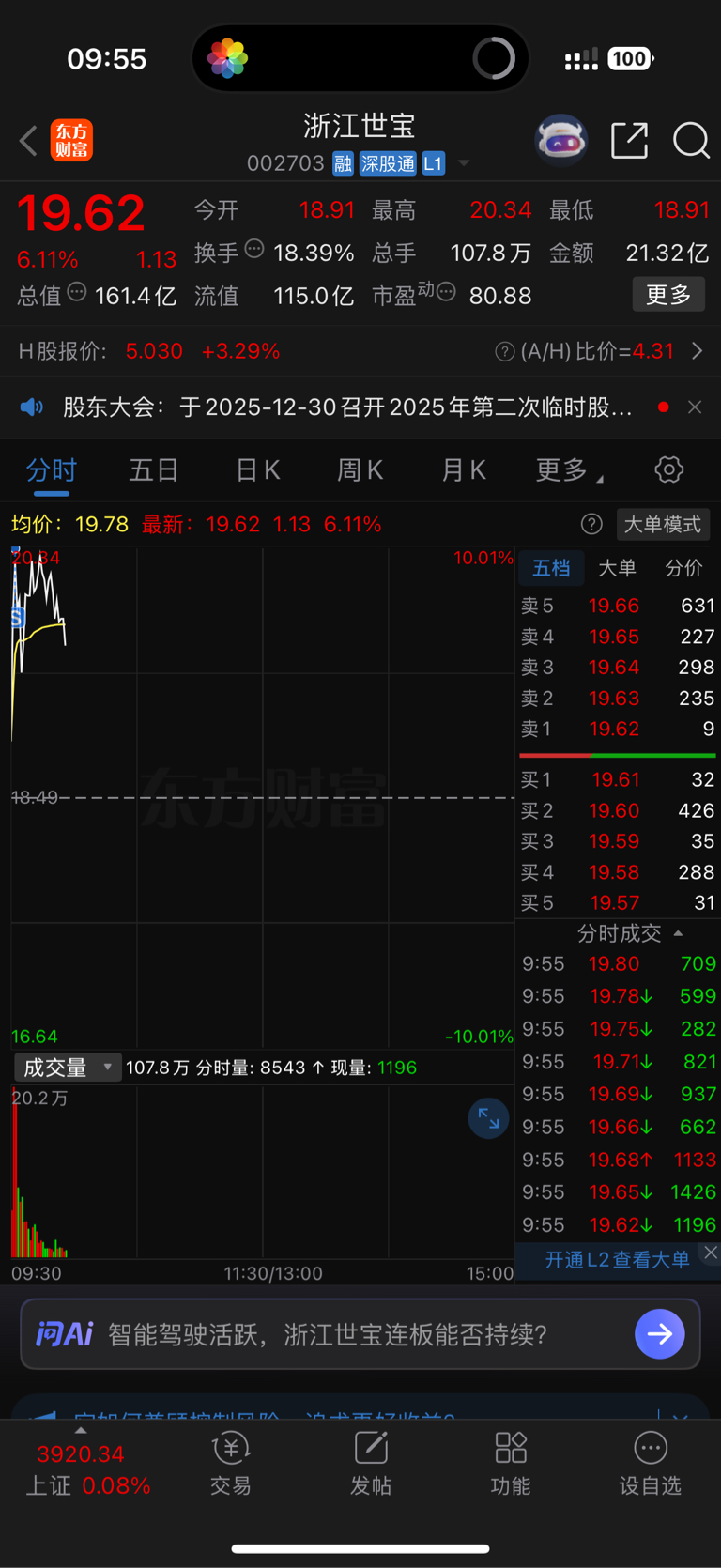Open the search magnifier icon
Screen dimensions: 721x1568
(691, 141)
